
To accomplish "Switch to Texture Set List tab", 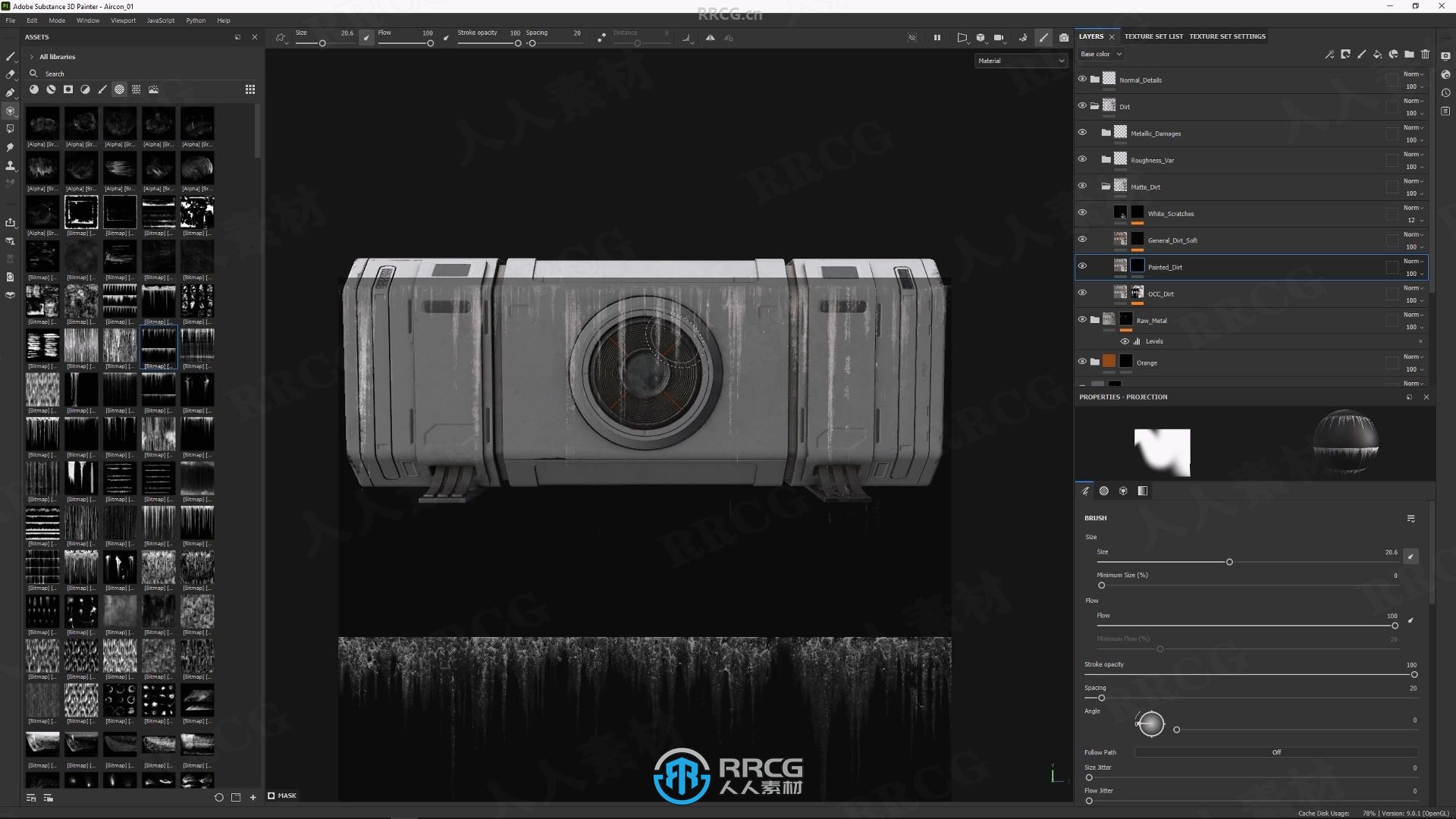I will pyautogui.click(x=1153, y=36).
